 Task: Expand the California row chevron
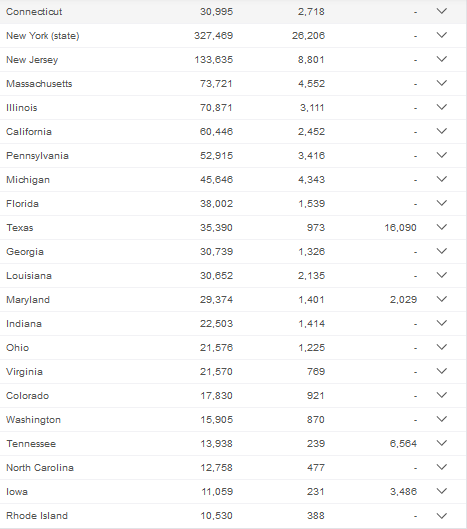coord(442,131)
